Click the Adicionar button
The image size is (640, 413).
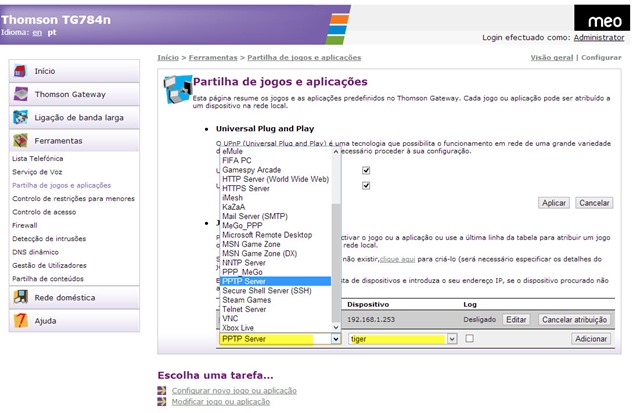(590, 339)
